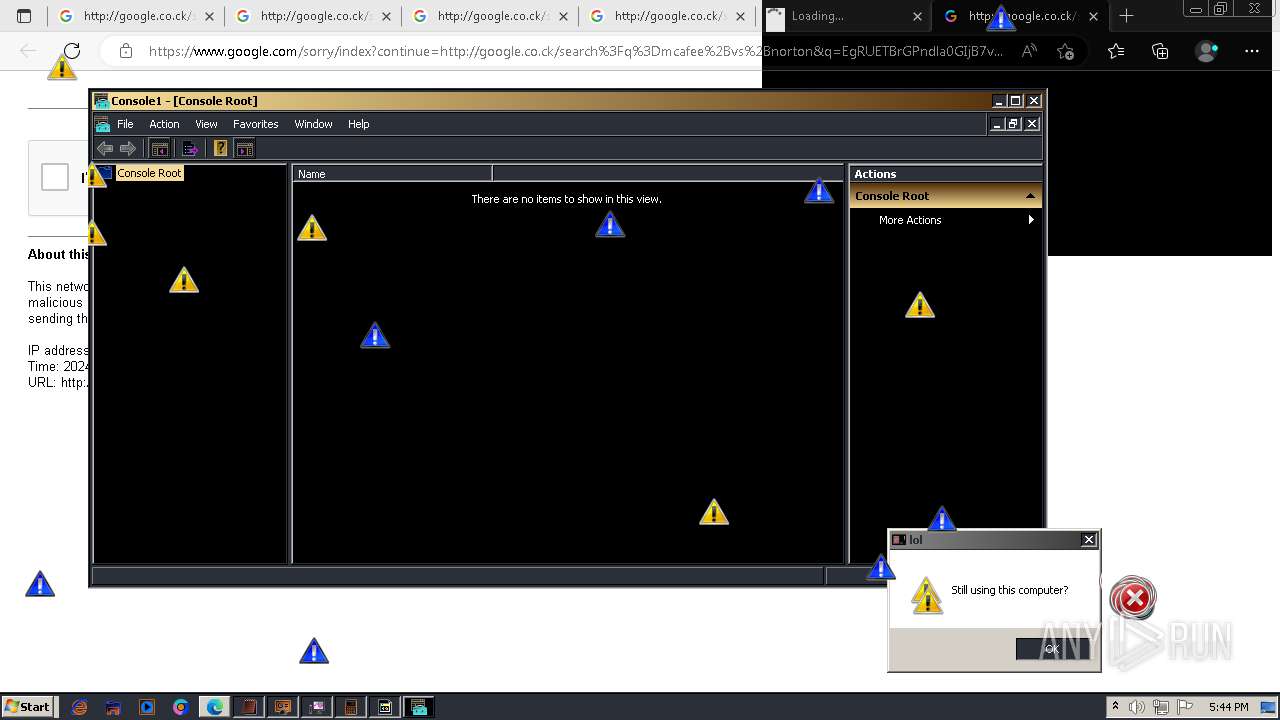This screenshot has height=720, width=1280.
Task: Click the Edge profile avatar
Action: (x=1207, y=51)
